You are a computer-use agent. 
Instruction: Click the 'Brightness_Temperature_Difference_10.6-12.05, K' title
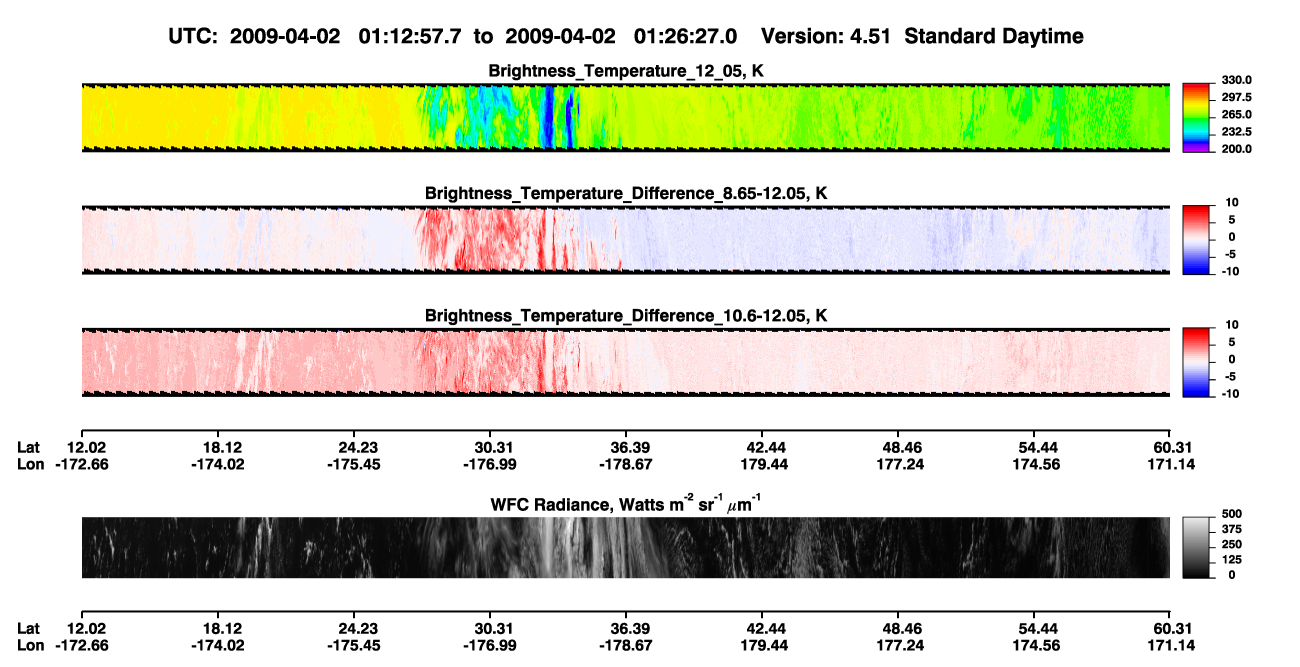click(x=626, y=315)
